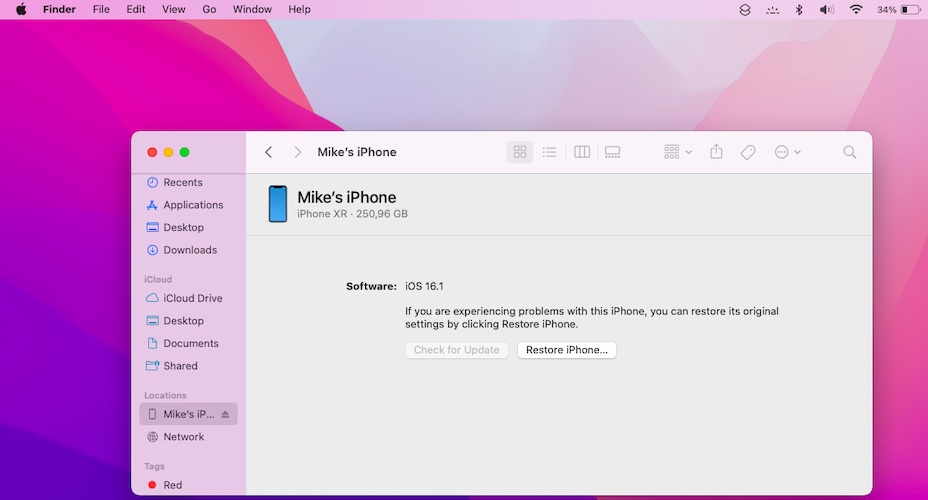Open the Window menu
This screenshot has height=500, width=928.
pos(252,9)
